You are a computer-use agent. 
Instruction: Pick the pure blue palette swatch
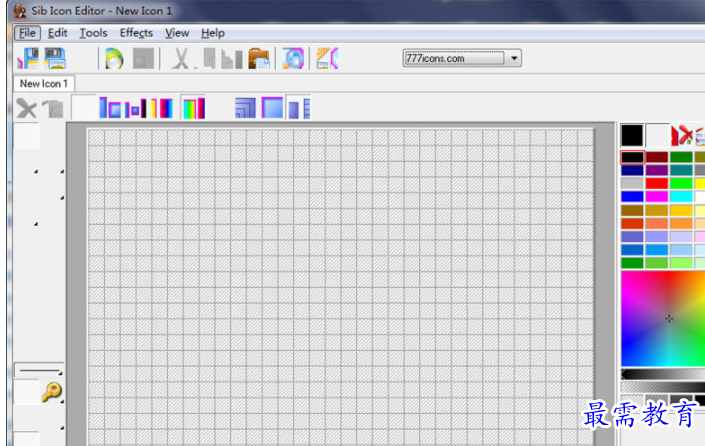[x=632, y=196]
